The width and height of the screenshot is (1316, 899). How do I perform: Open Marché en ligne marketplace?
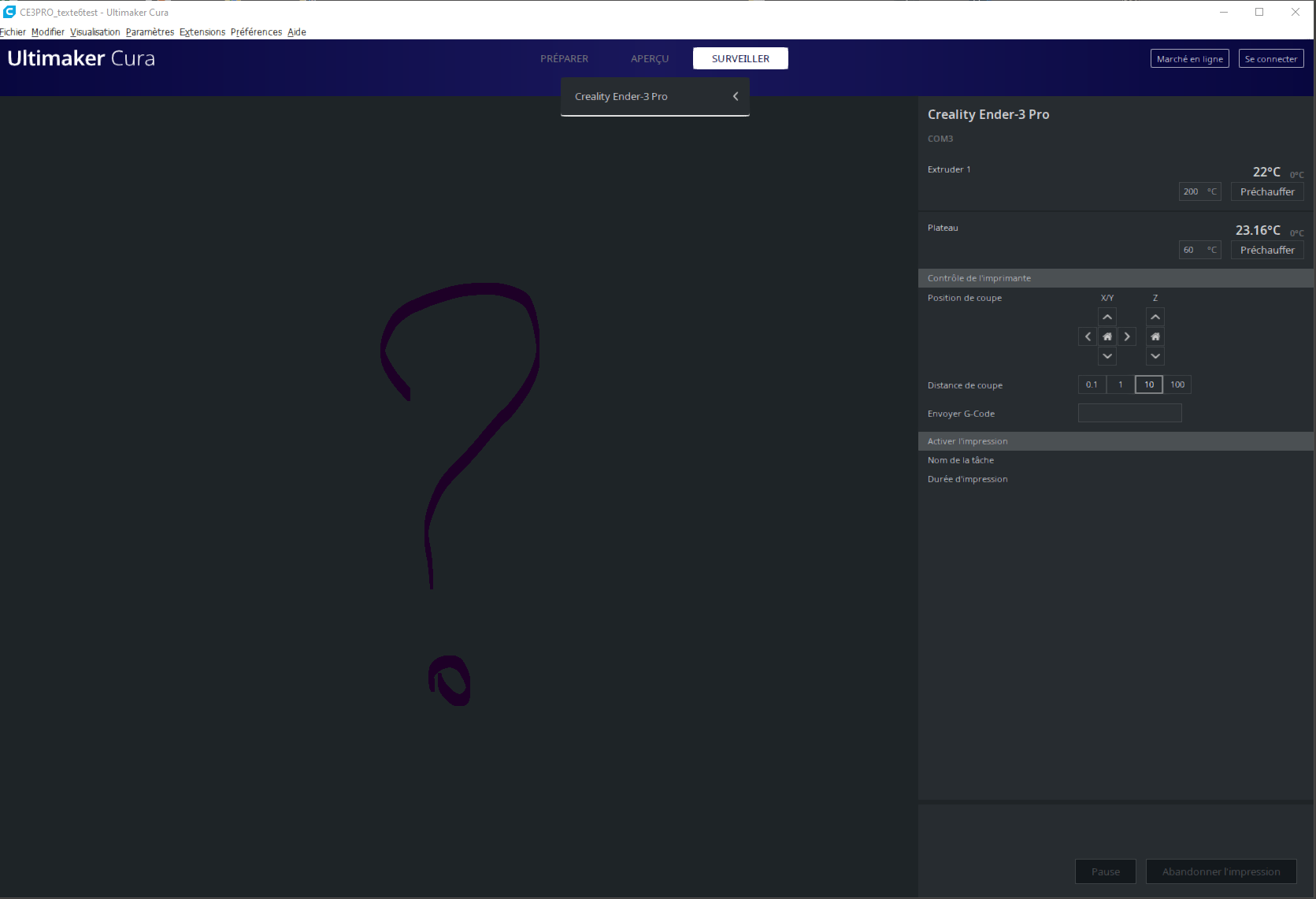click(x=1190, y=59)
